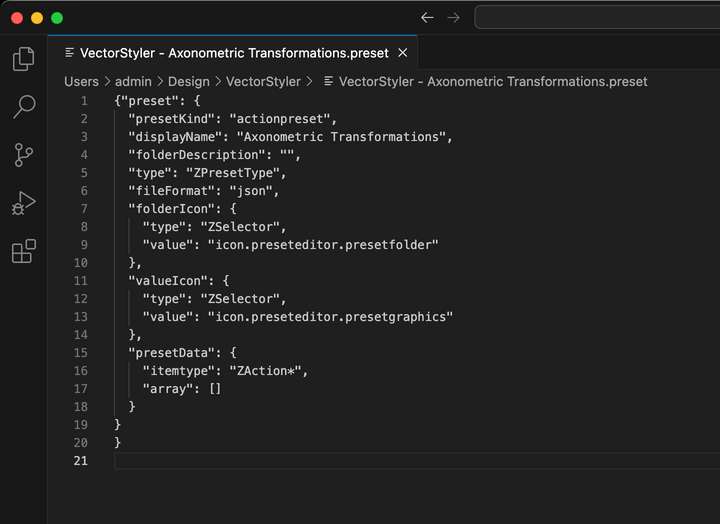
Task: Click the "ZPresetType" value
Action: 233,173
